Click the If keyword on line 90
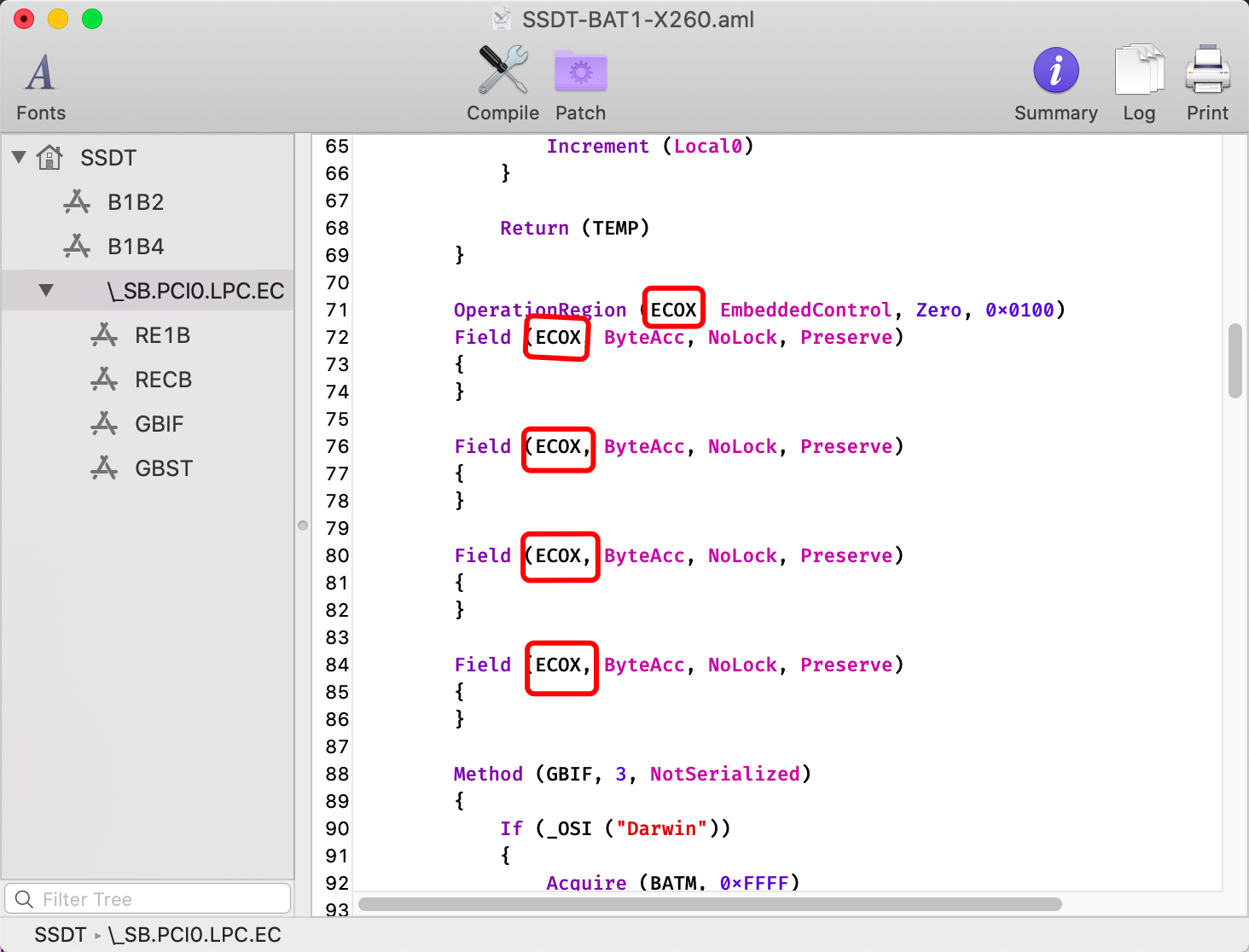1249x952 pixels. point(511,828)
